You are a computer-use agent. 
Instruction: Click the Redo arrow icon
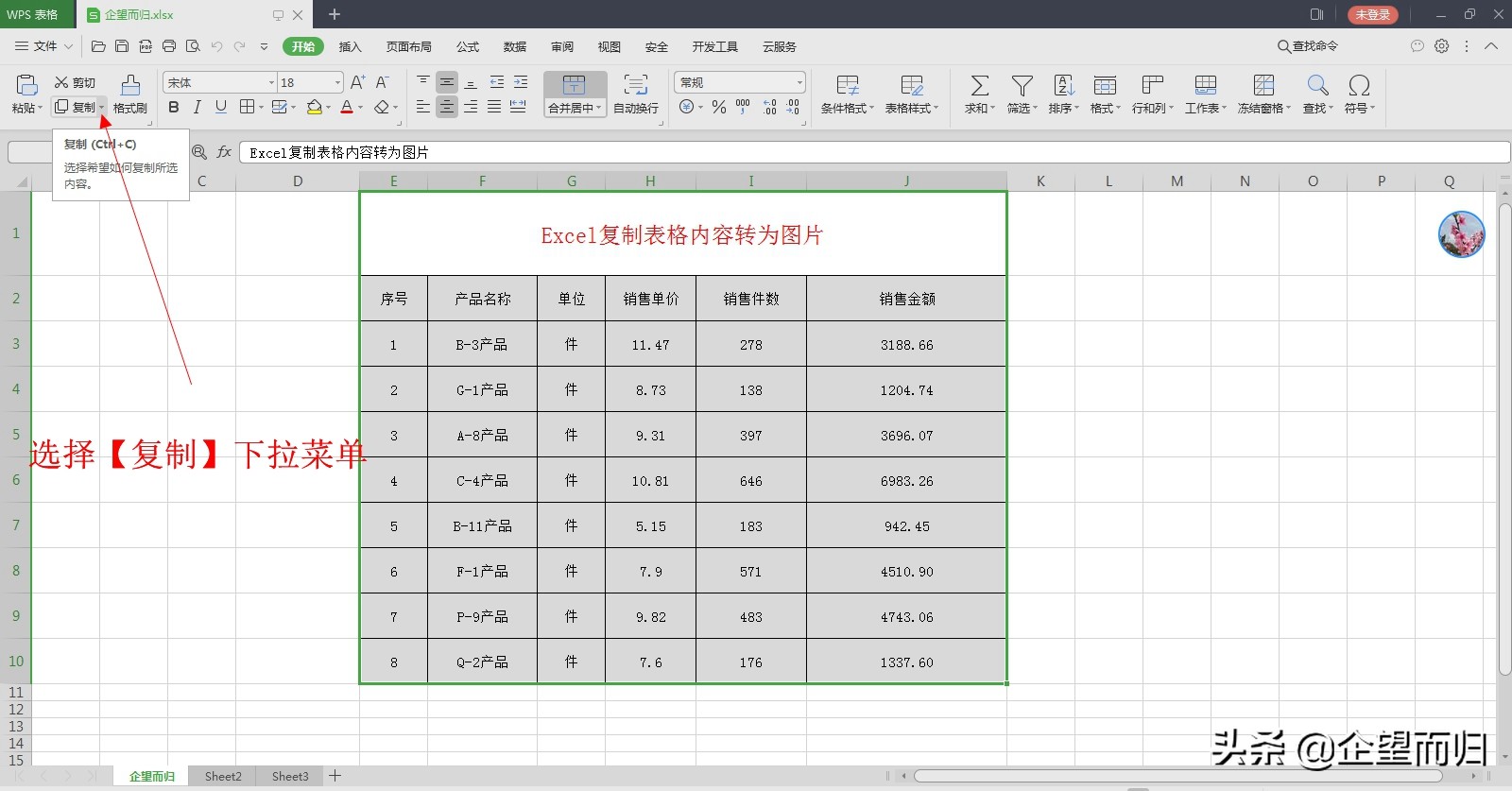pyautogui.click(x=240, y=46)
